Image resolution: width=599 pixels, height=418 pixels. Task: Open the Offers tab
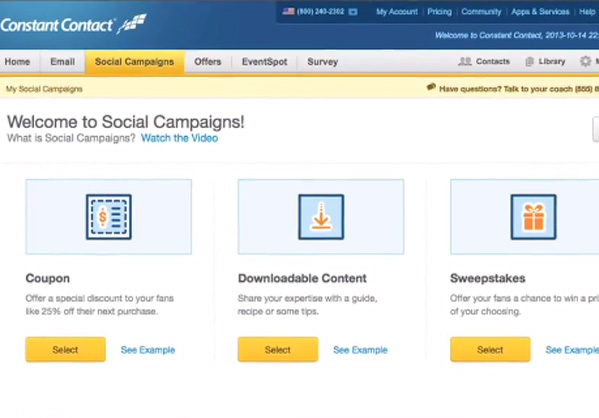[208, 62]
